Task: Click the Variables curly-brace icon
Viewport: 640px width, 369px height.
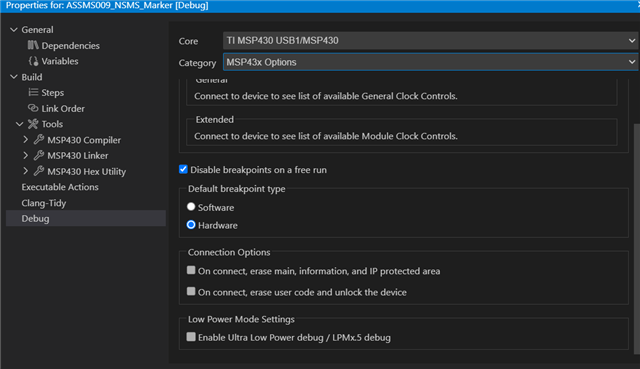Action: coord(33,61)
